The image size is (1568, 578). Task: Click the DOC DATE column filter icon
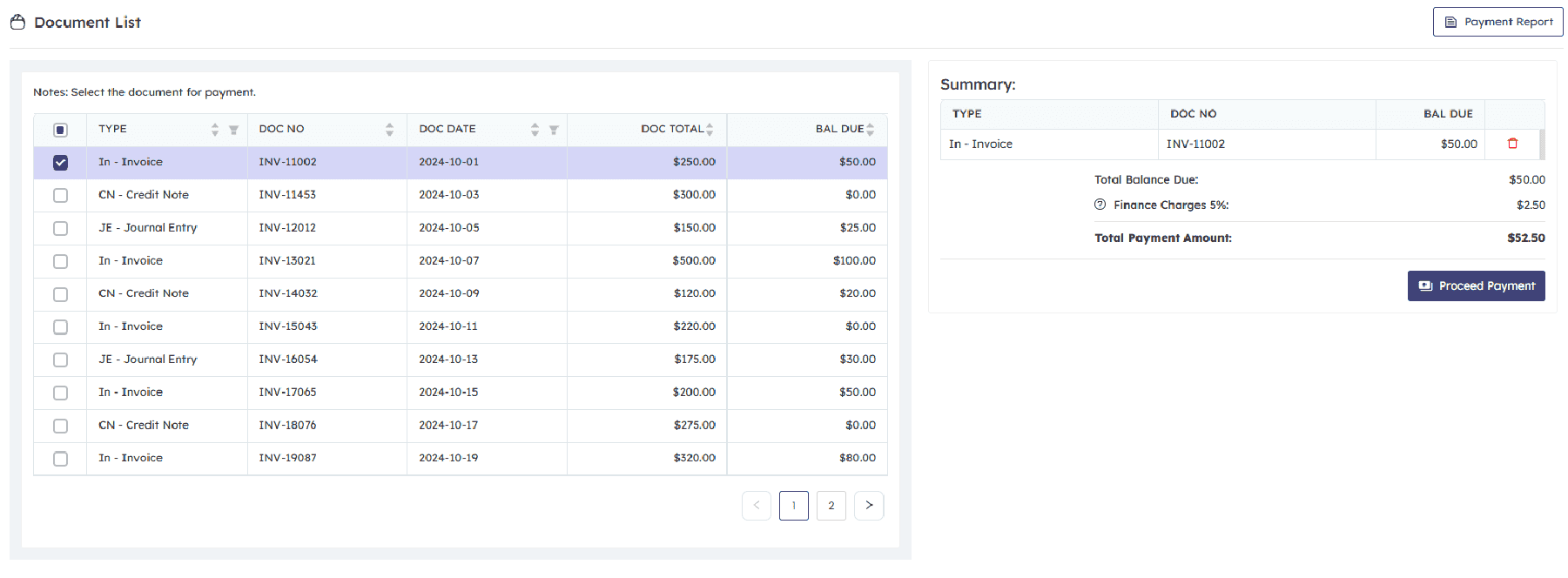pyautogui.click(x=554, y=130)
